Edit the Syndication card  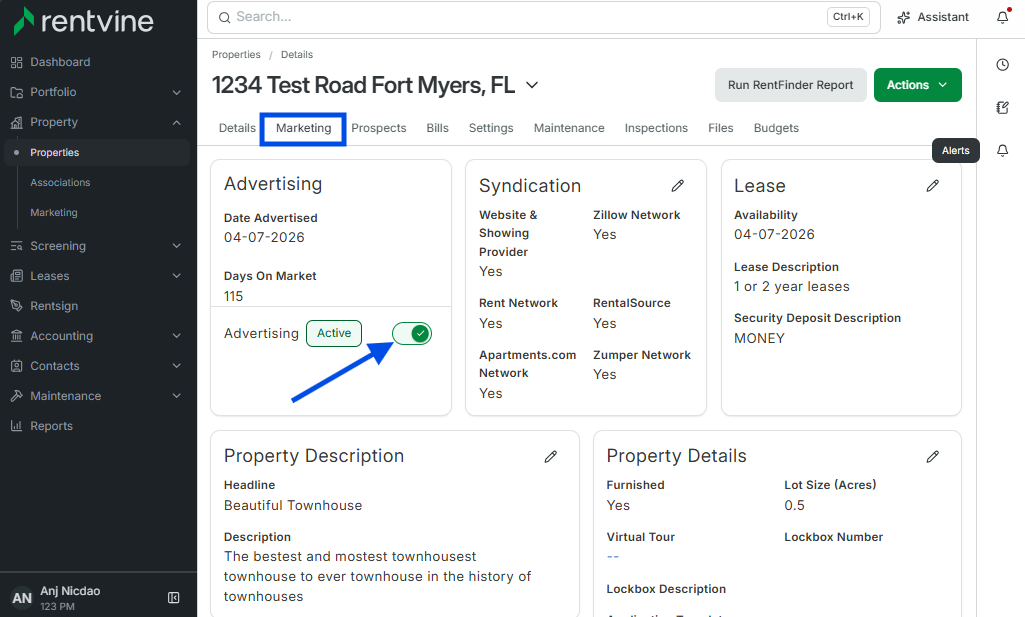(678, 186)
